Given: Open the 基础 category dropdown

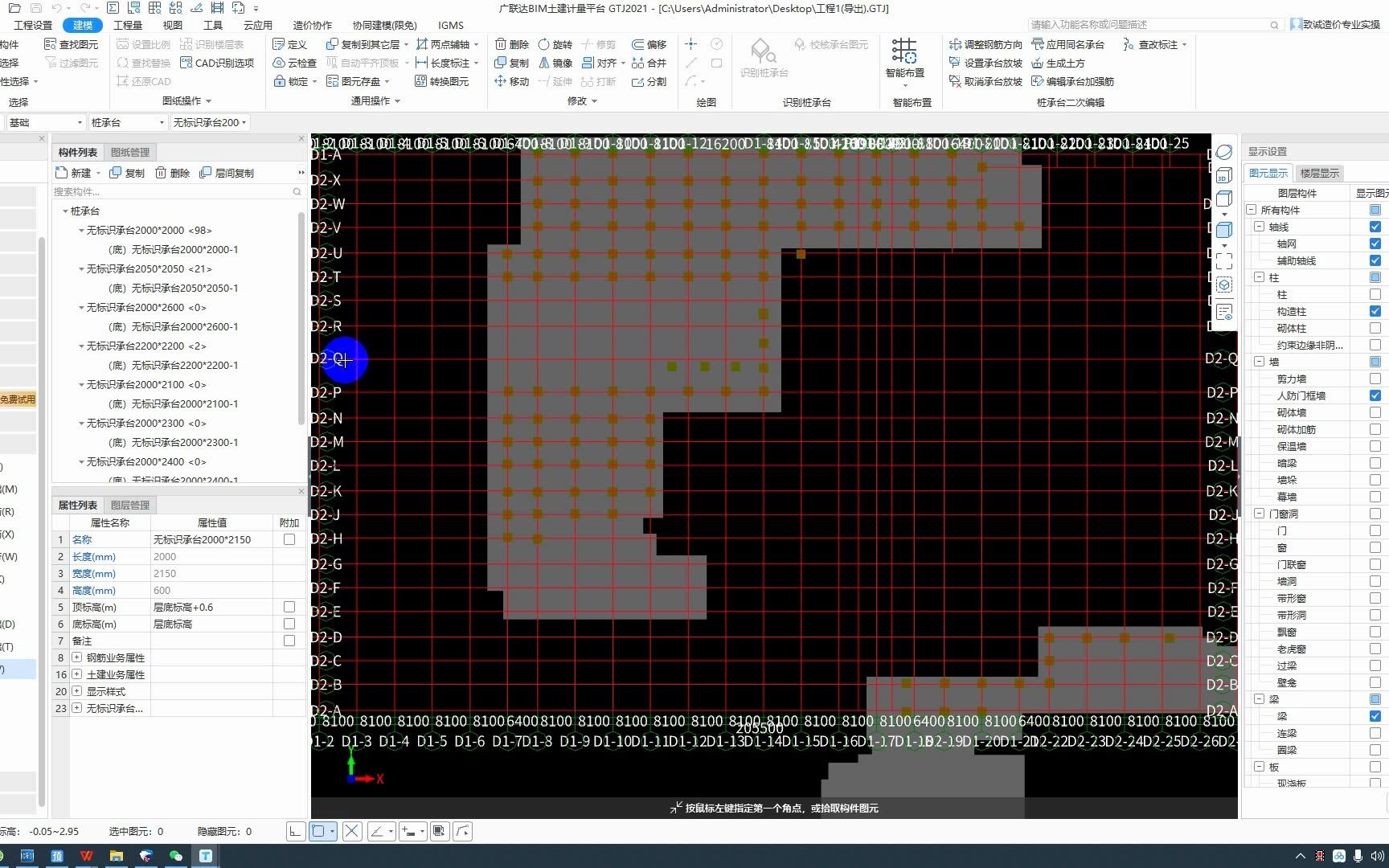Looking at the screenshot, I should pos(45,122).
